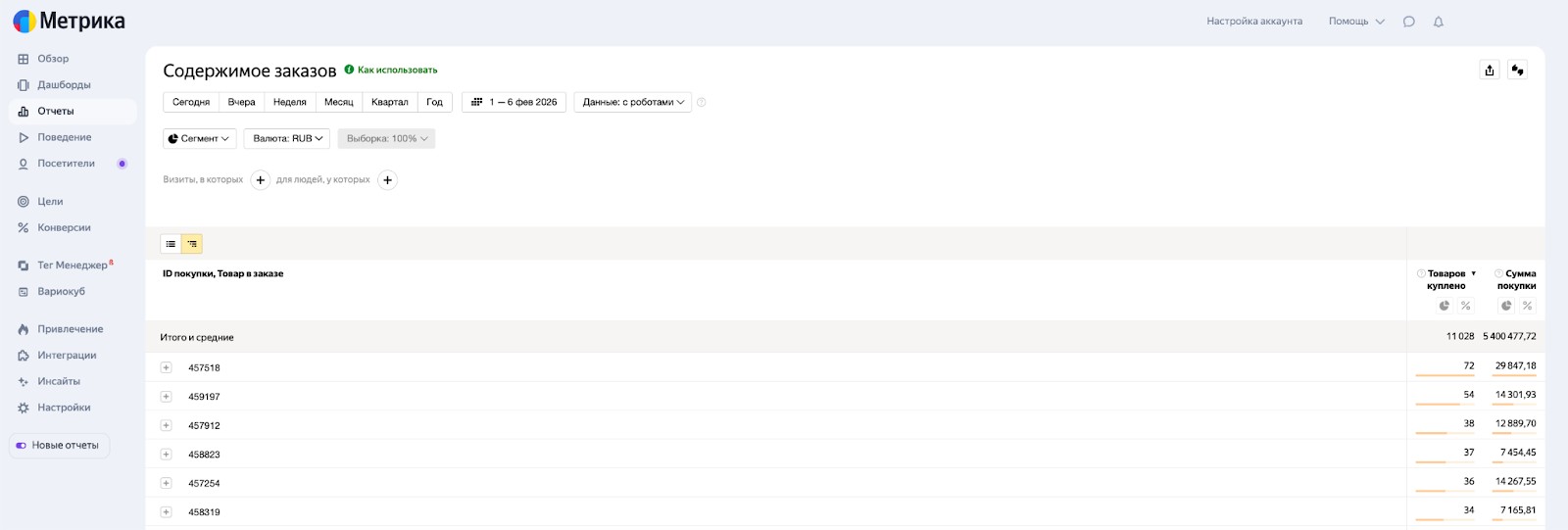1568x530 pixels.
Task: Toggle percent display for Сумма покупки
Action: coord(1527,306)
